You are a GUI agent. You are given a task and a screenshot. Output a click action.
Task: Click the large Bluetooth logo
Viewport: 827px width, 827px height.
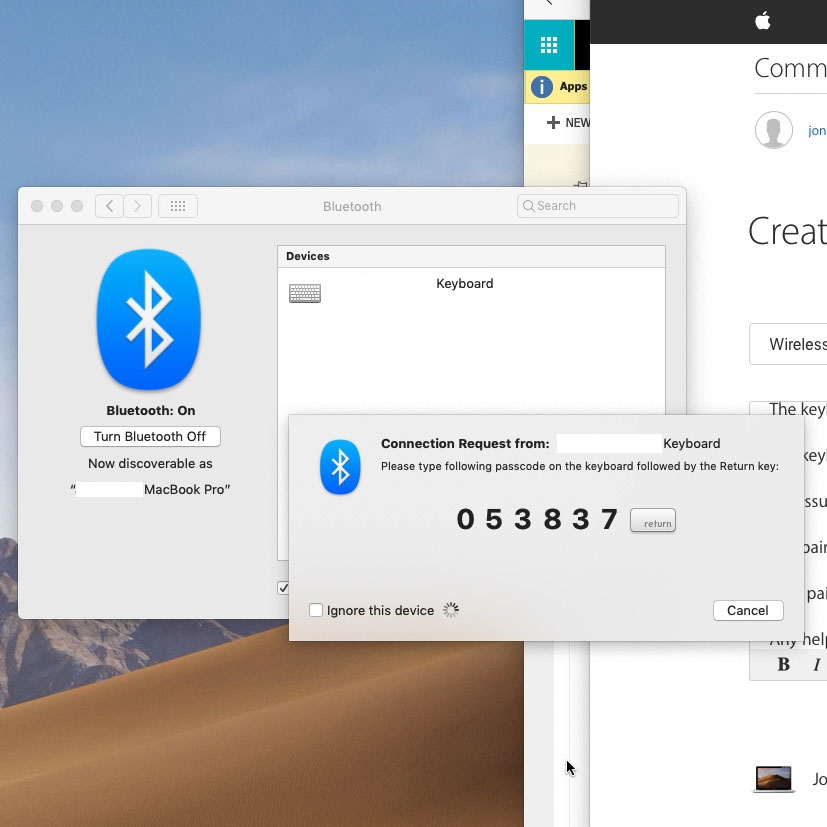(149, 320)
